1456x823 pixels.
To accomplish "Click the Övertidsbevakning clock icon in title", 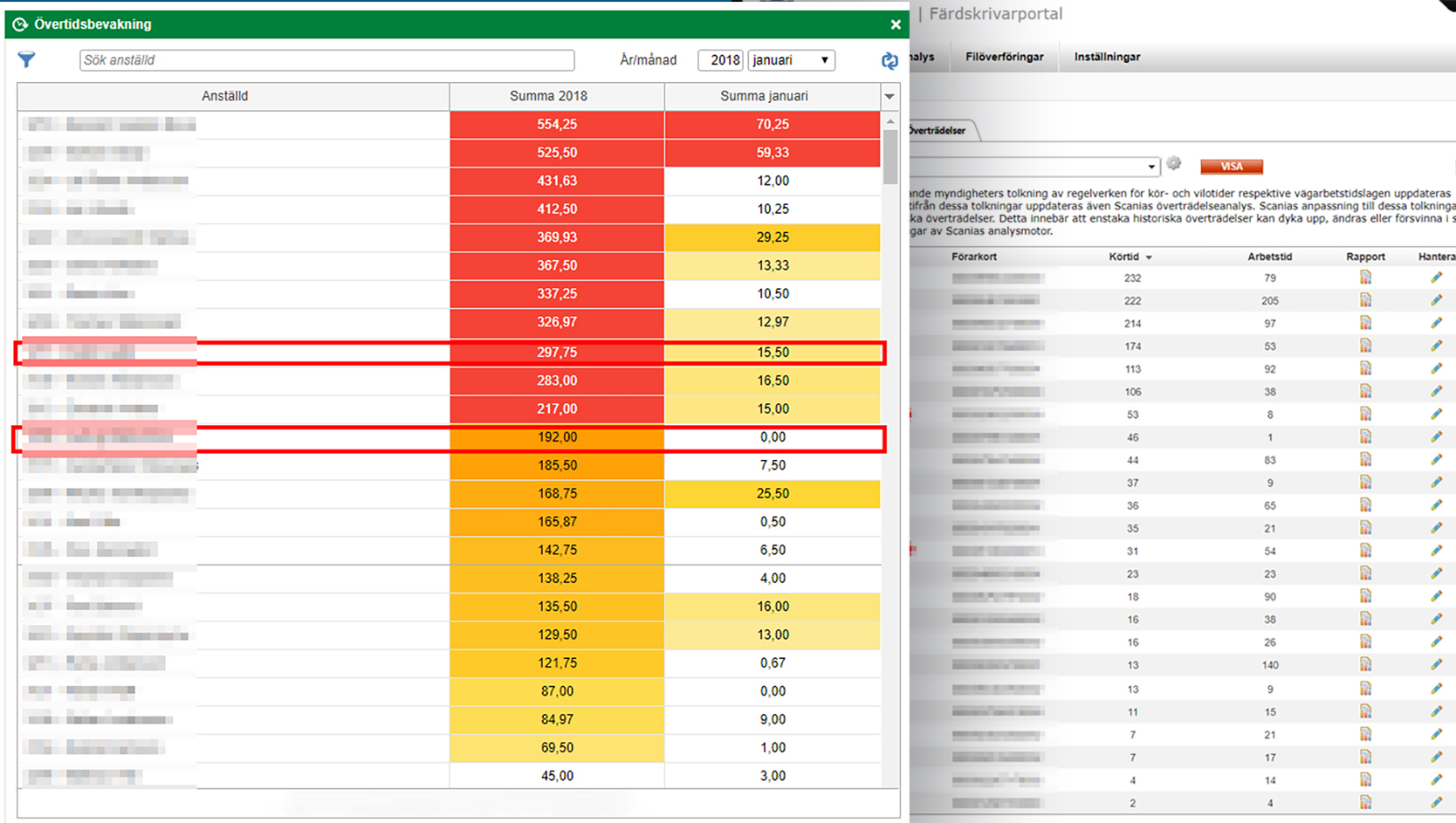I will pyautogui.click(x=20, y=24).
